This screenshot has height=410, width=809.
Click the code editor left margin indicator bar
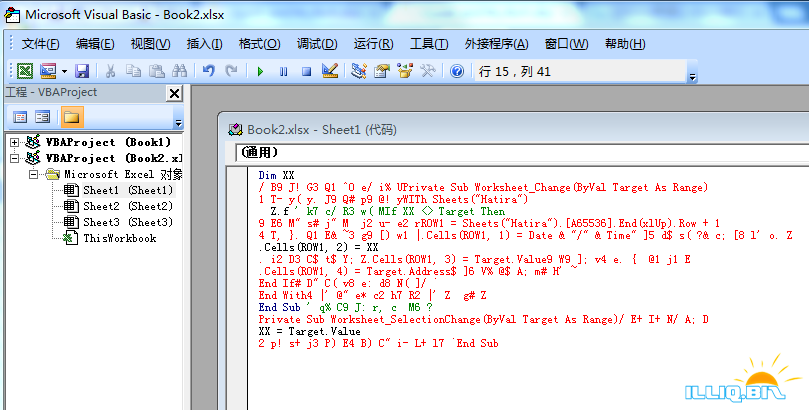(x=237, y=288)
